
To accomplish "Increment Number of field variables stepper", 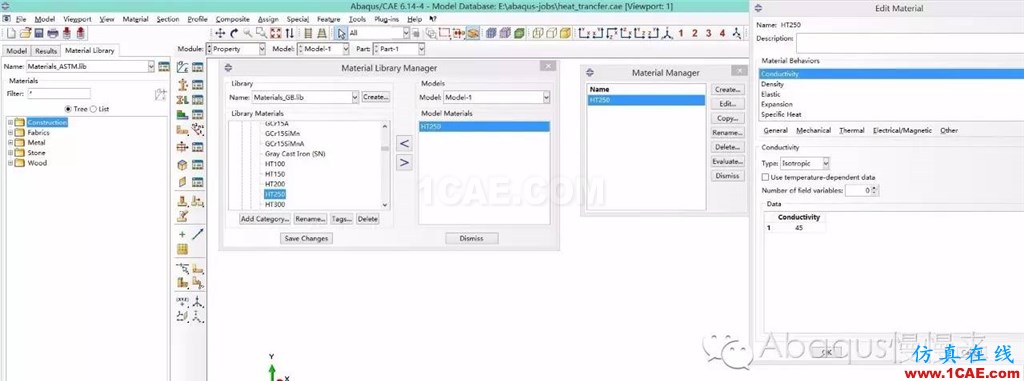I will click(x=875, y=188).
